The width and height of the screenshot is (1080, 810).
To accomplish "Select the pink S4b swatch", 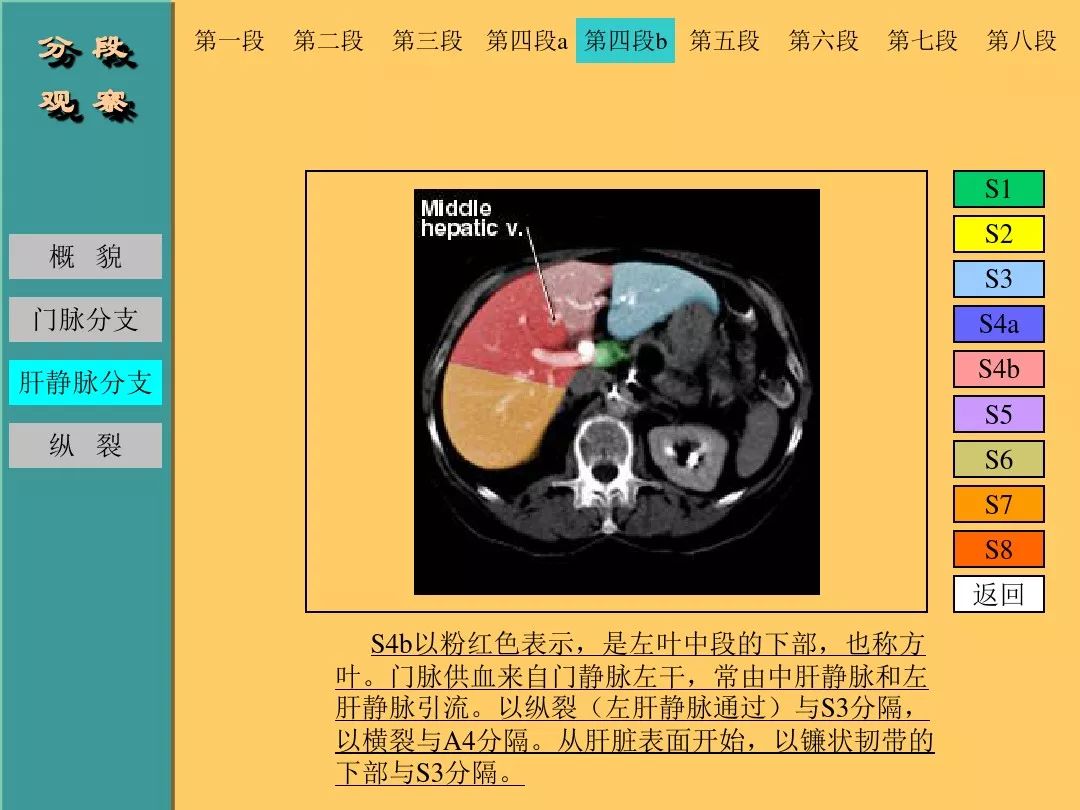I will click(x=998, y=369).
